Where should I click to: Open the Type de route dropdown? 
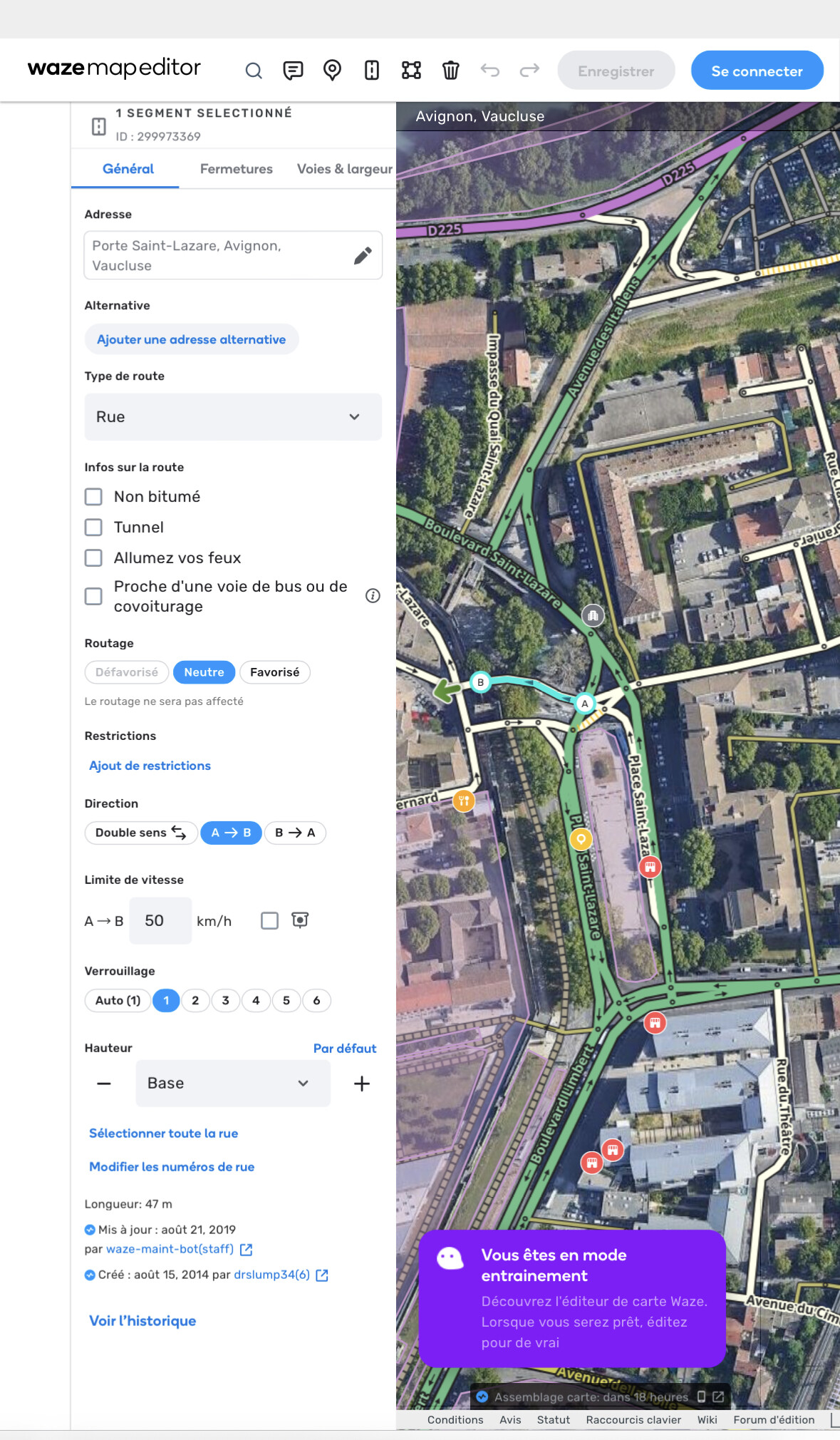click(233, 417)
